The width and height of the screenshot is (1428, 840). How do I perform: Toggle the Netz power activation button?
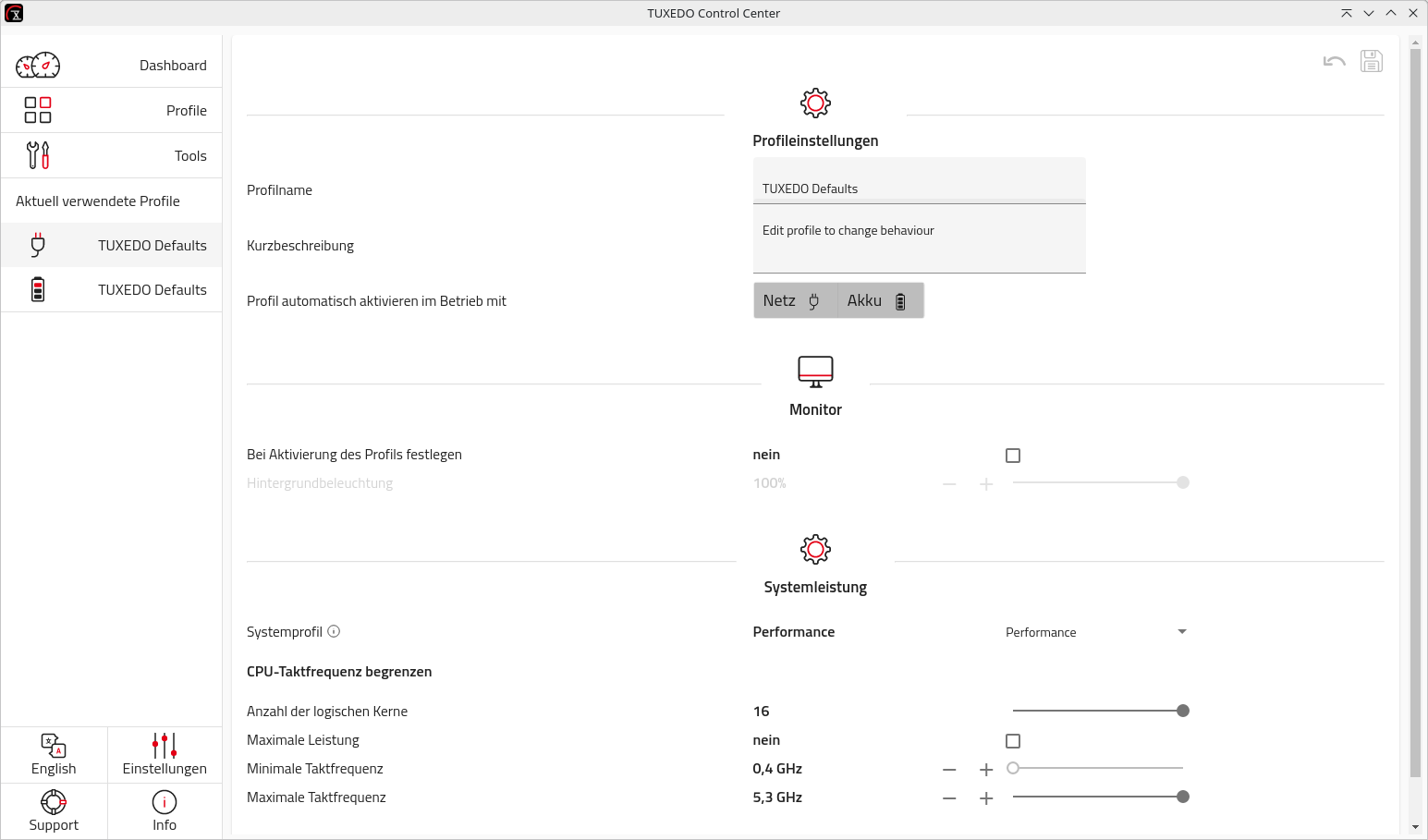click(x=794, y=300)
